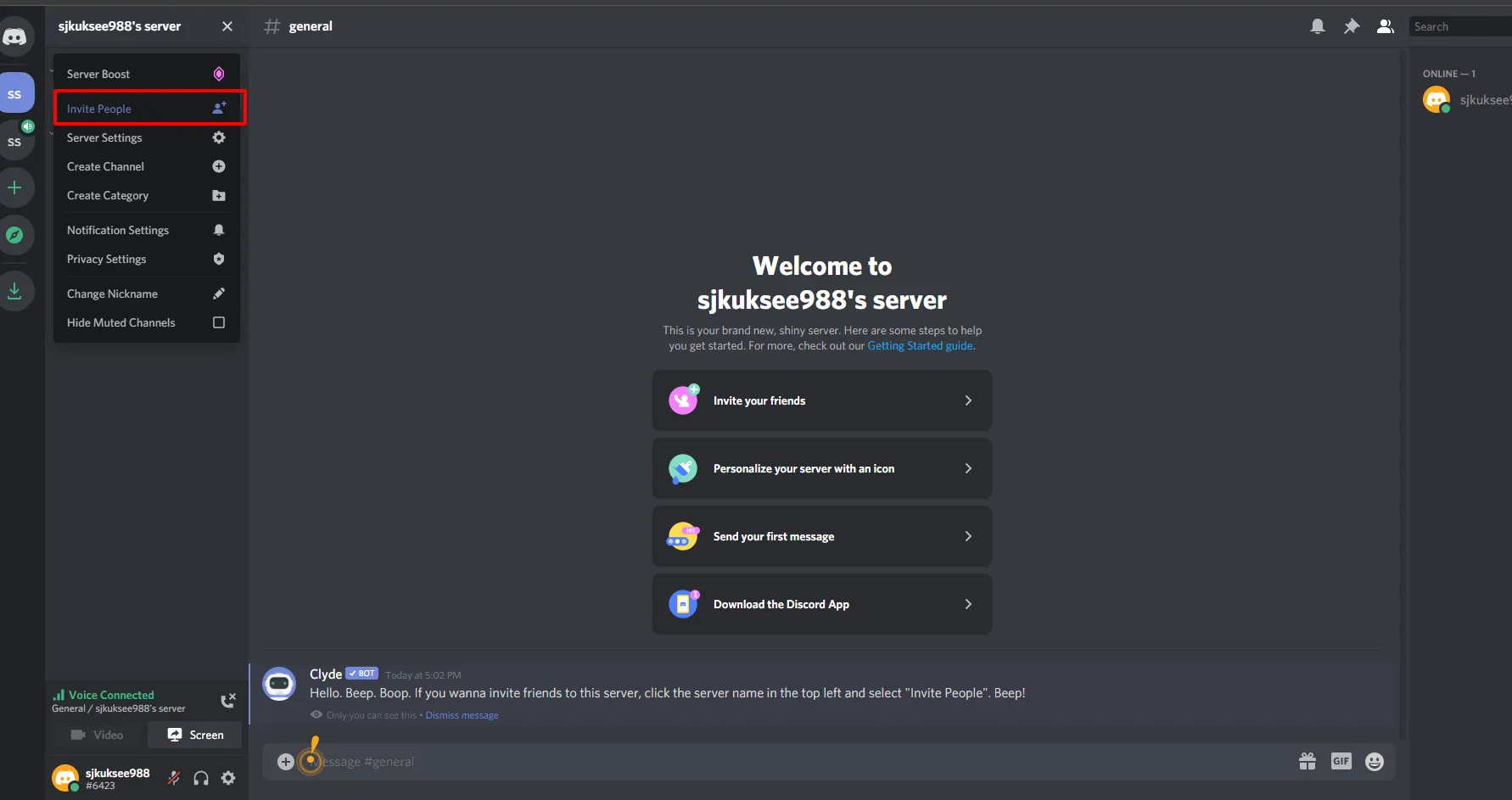Toggle deafen headphones icon

point(201,778)
